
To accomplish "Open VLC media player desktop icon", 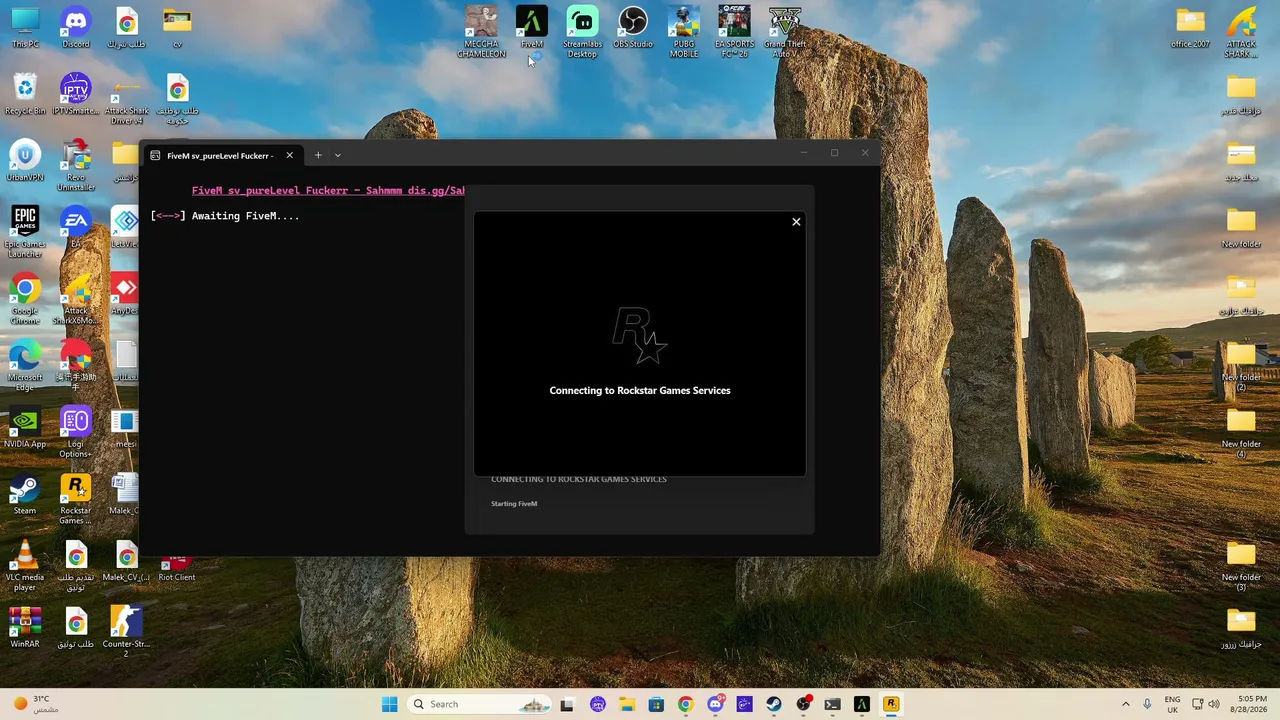I will [25, 566].
